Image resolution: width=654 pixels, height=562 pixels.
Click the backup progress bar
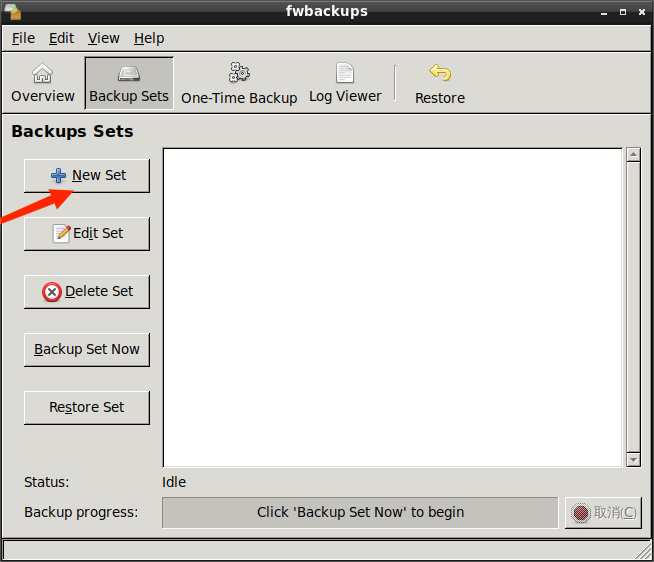click(360, 512)
